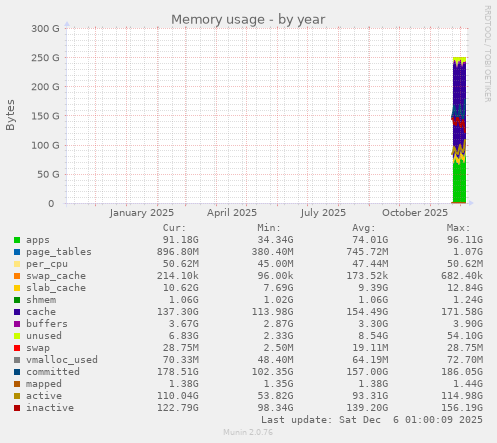This screenshot has height=443, width=497.
Task: Click the indigo cache legend swatch
Action: pos(17,312)
